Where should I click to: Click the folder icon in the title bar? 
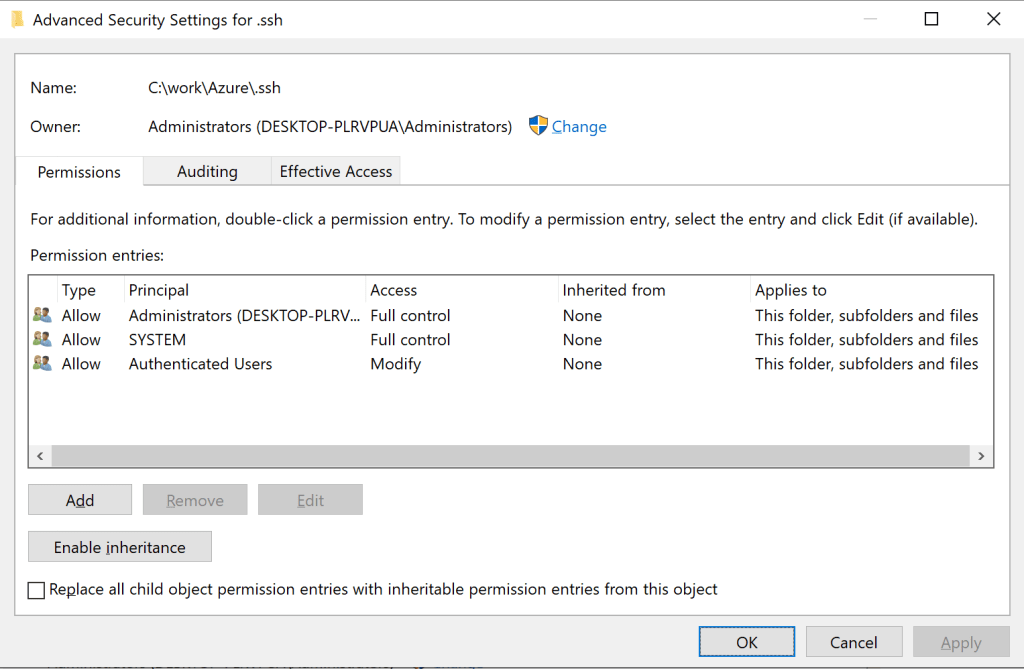[x=17, y=19]
